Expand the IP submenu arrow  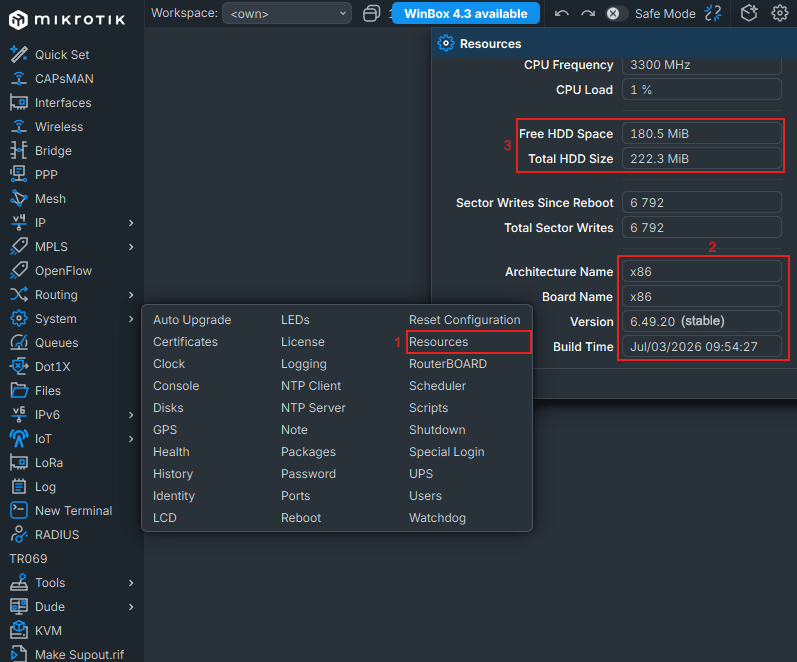click(131, 223)
